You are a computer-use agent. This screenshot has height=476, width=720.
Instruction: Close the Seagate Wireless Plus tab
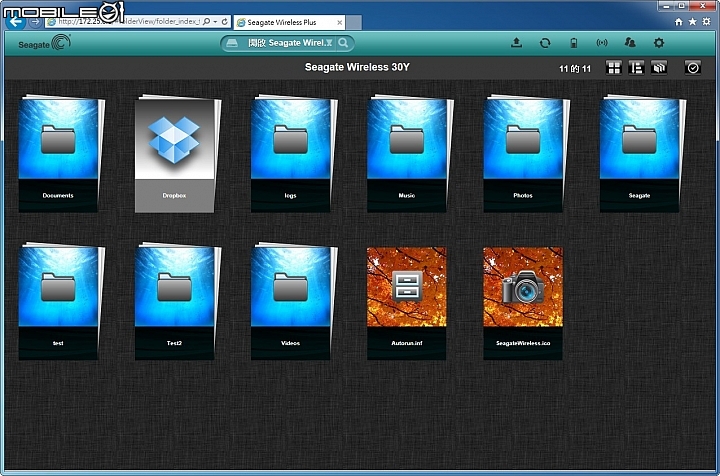click(339, 22)
